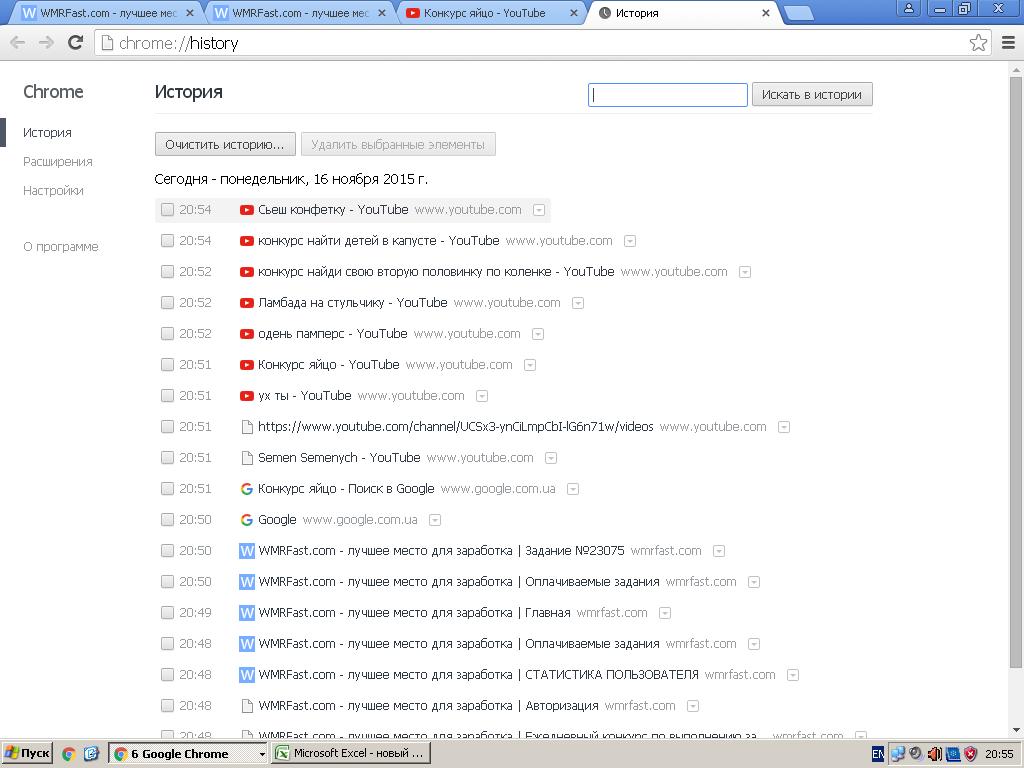Click the YouTube icon of Съеш конфетку entry

246,210
